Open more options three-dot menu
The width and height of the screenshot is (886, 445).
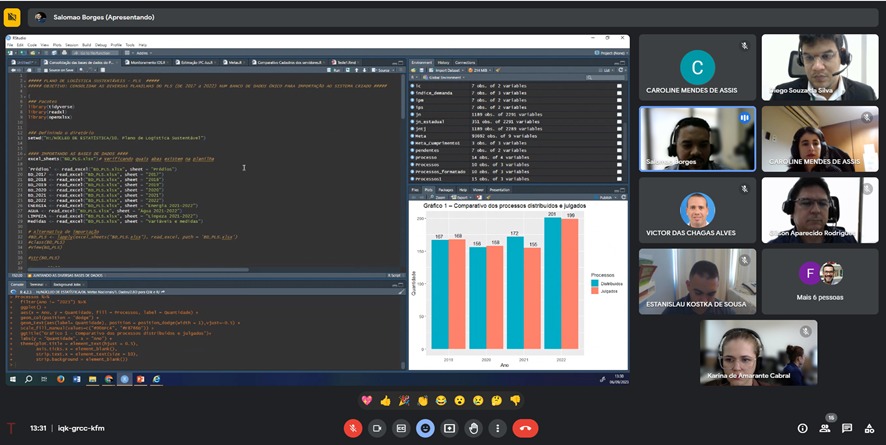pos(497,429)
